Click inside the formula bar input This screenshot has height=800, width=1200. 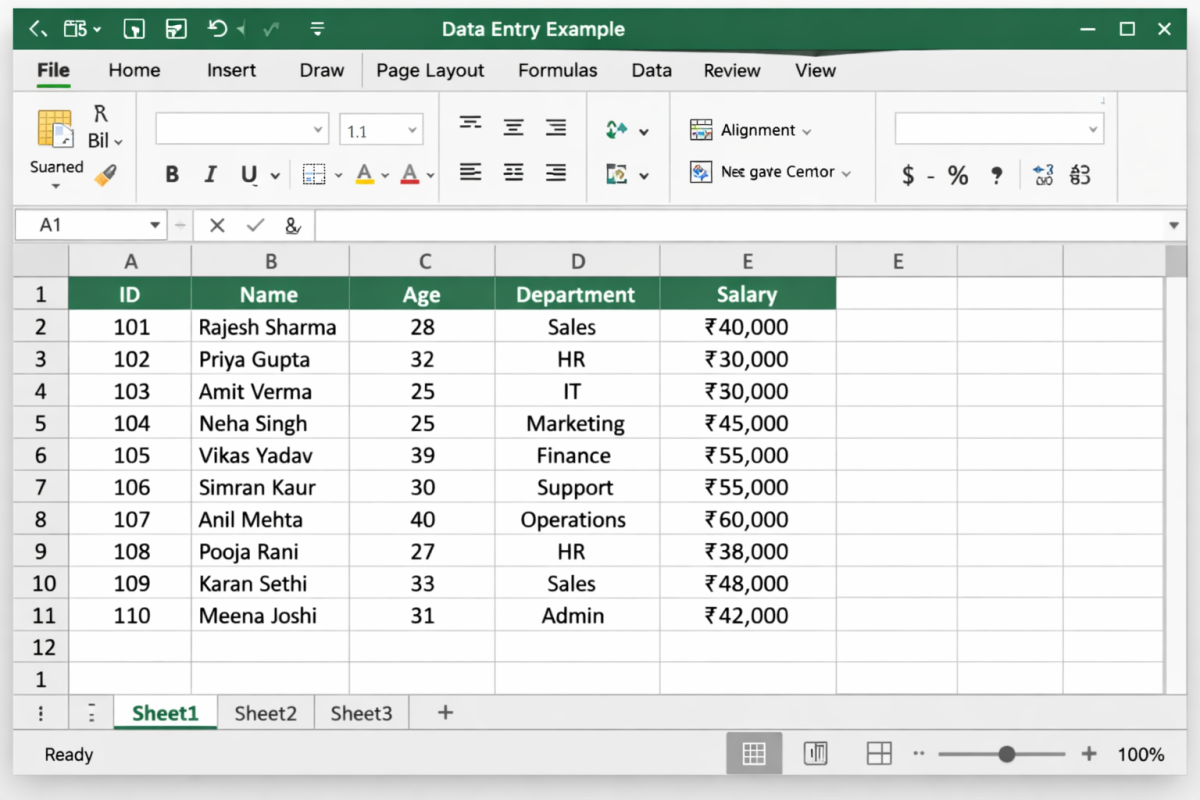740,226
